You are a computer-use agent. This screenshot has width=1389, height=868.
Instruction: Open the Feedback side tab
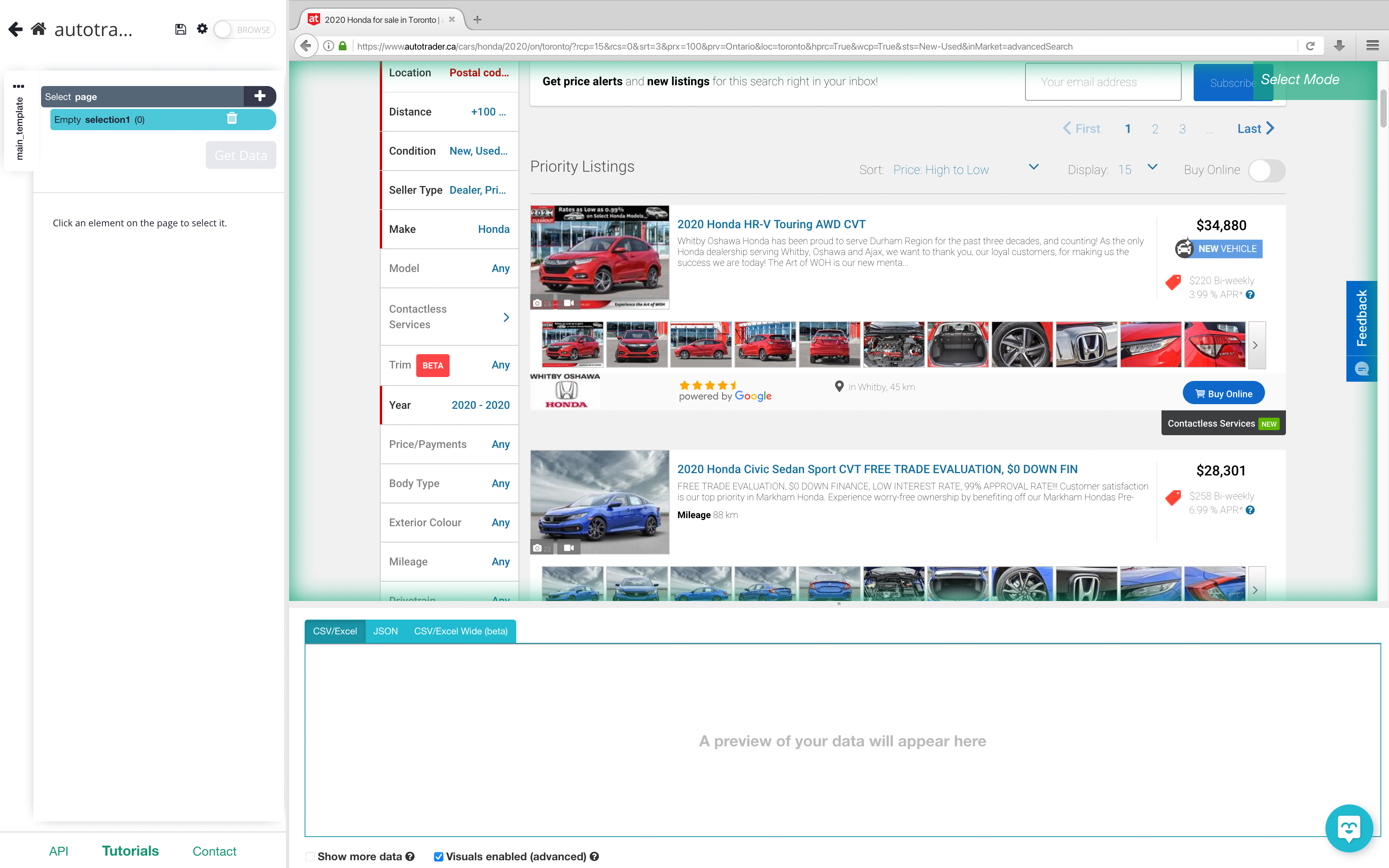pyautogui.click(x=1361, y=317)
